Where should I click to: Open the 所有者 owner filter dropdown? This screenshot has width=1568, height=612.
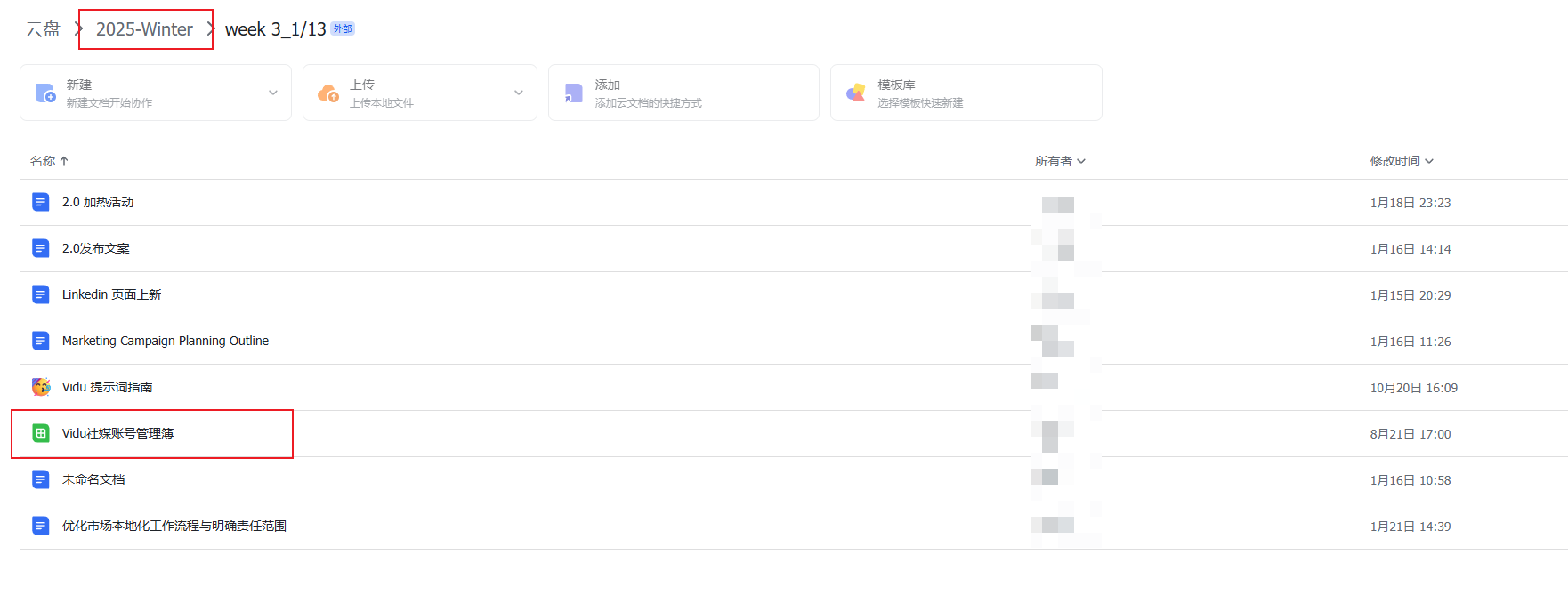coord(1060,161)
